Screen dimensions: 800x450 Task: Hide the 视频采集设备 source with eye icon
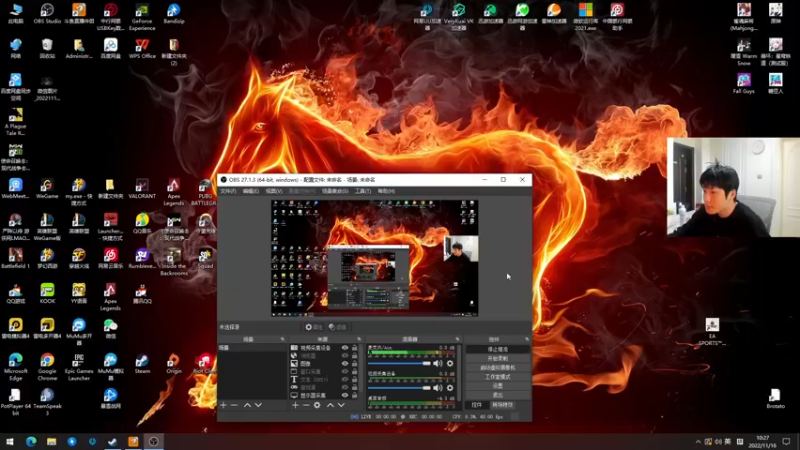pos(345,348)
